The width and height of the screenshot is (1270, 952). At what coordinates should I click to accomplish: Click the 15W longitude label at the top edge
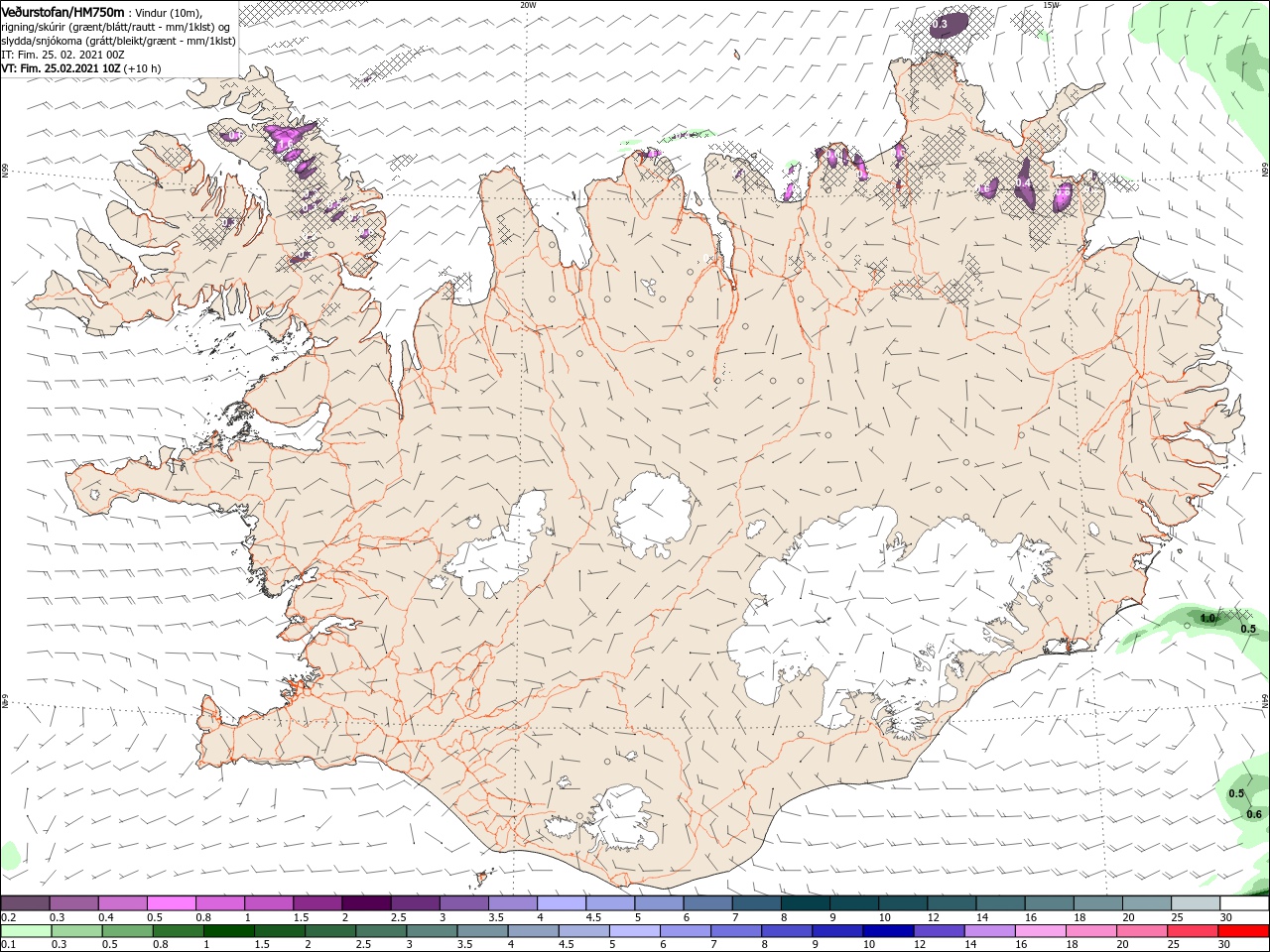pos(1051,5)
